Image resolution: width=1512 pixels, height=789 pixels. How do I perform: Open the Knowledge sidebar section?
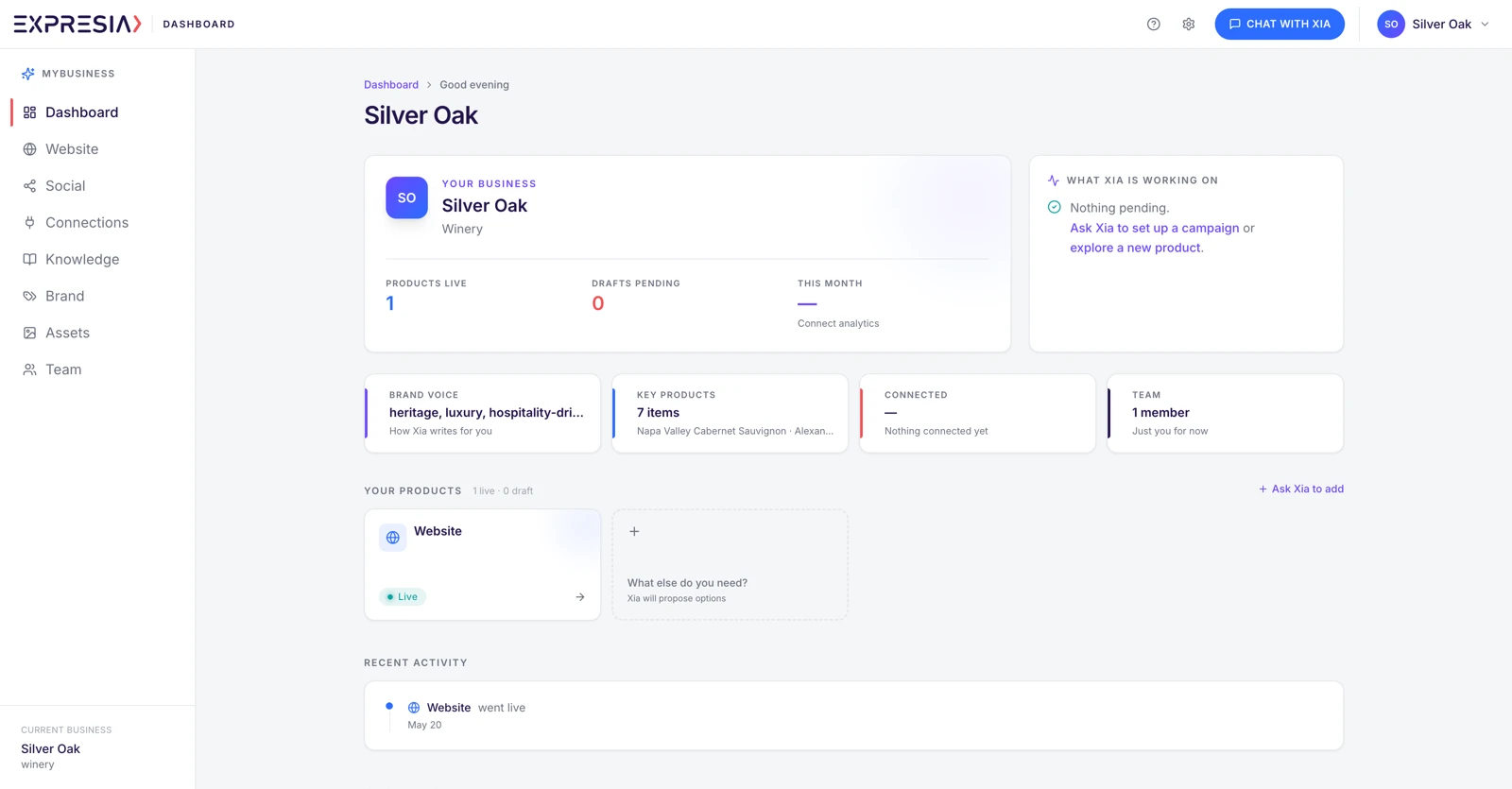(98, 260)
